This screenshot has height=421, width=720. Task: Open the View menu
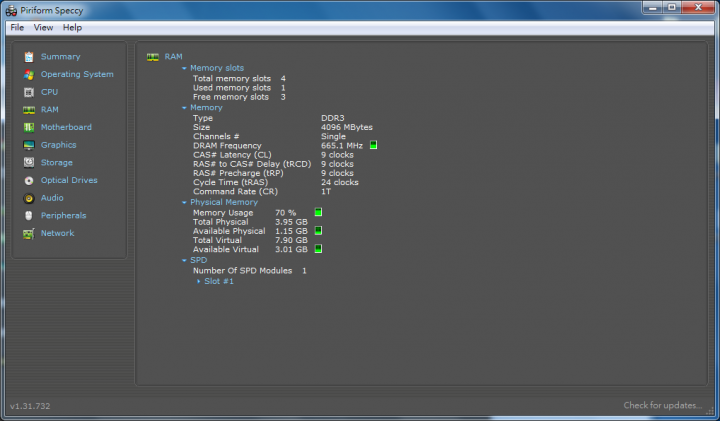pos(43,28)
